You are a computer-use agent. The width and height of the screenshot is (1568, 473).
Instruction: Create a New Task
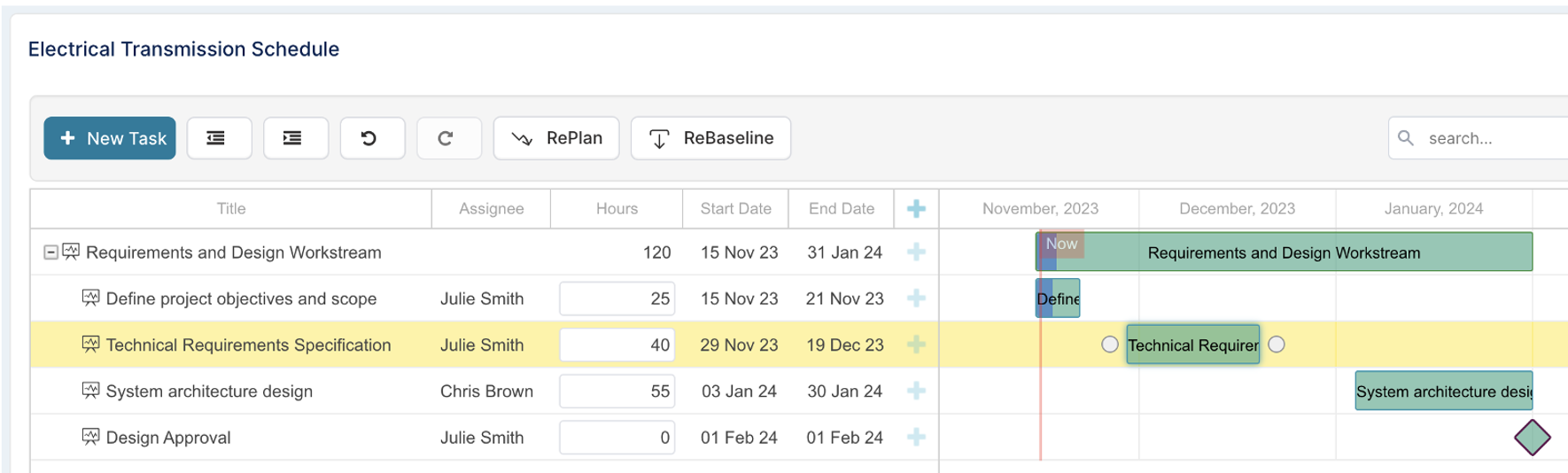(110, 138)
